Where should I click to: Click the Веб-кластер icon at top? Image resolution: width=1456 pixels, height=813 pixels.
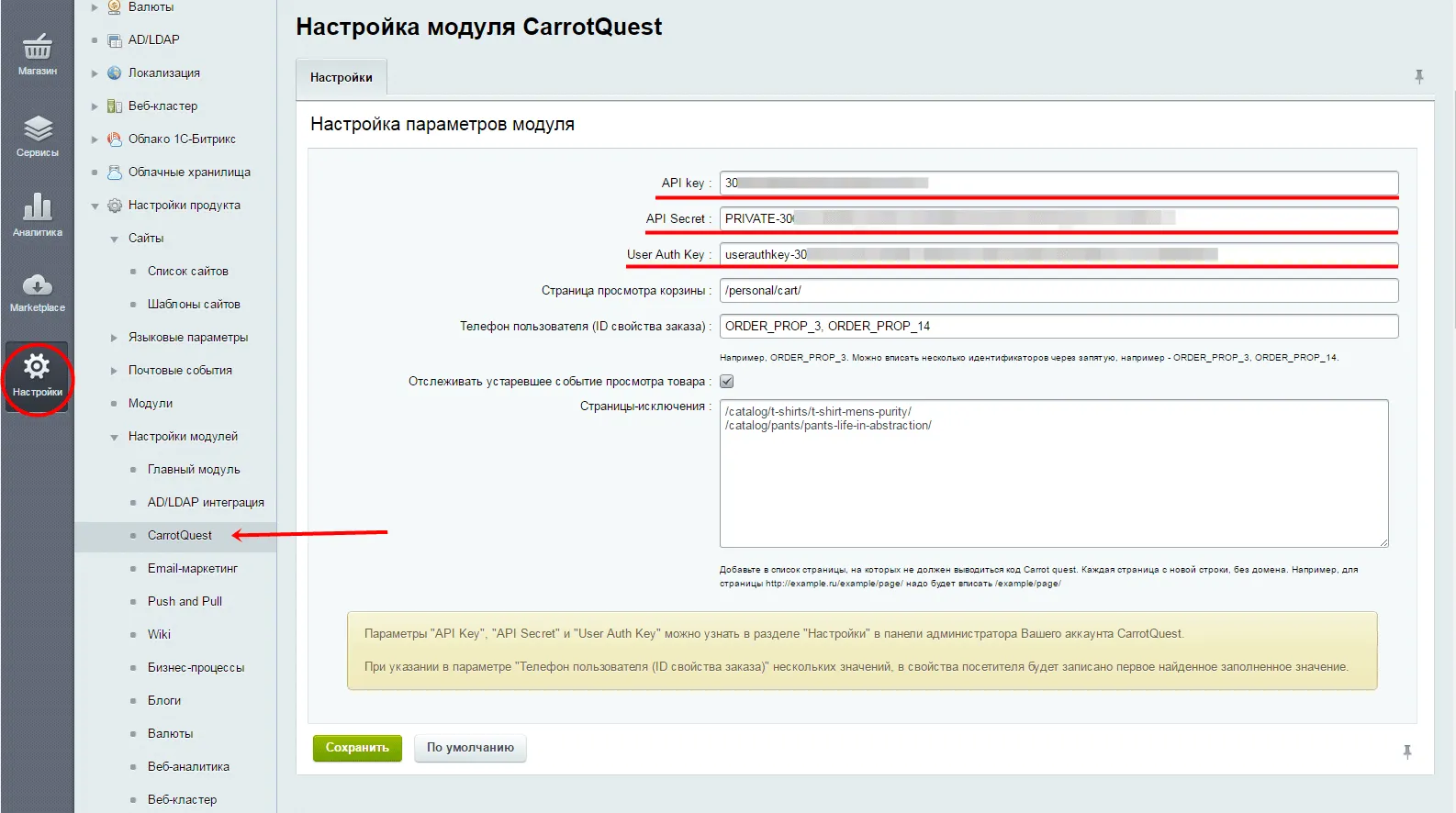click(x=115, y=106)
